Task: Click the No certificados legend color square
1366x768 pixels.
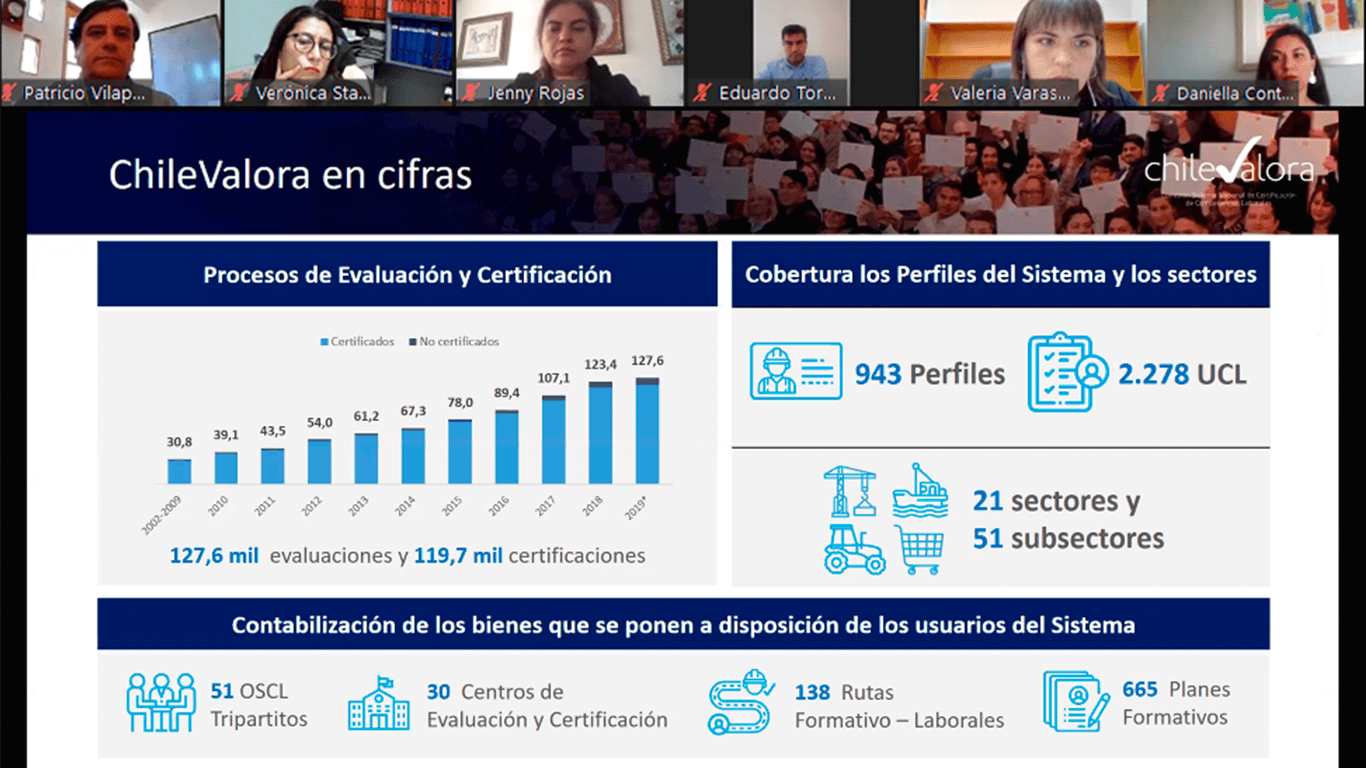Action: click(413, 342)
